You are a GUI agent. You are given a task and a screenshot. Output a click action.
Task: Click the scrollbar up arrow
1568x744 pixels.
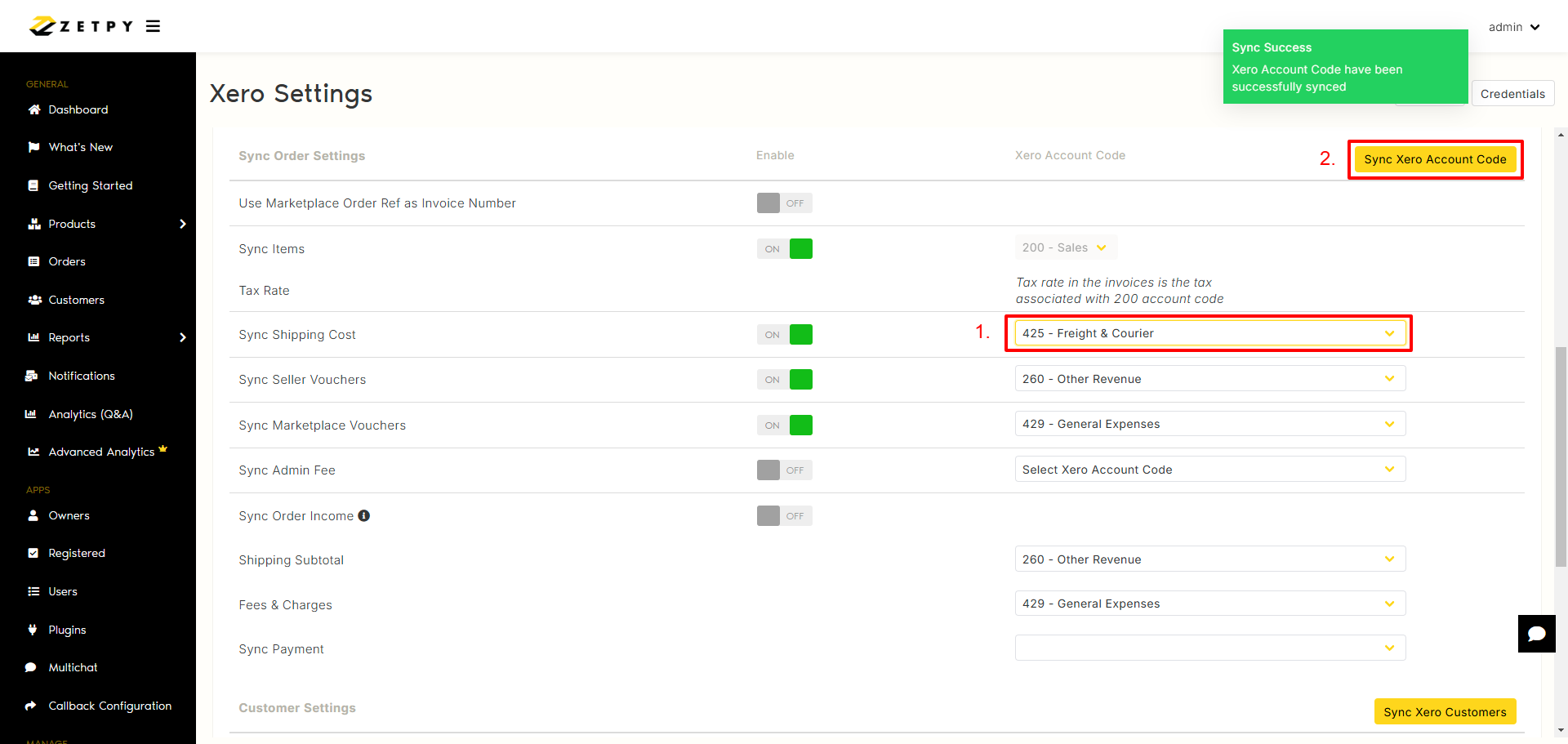[1561, 135]
